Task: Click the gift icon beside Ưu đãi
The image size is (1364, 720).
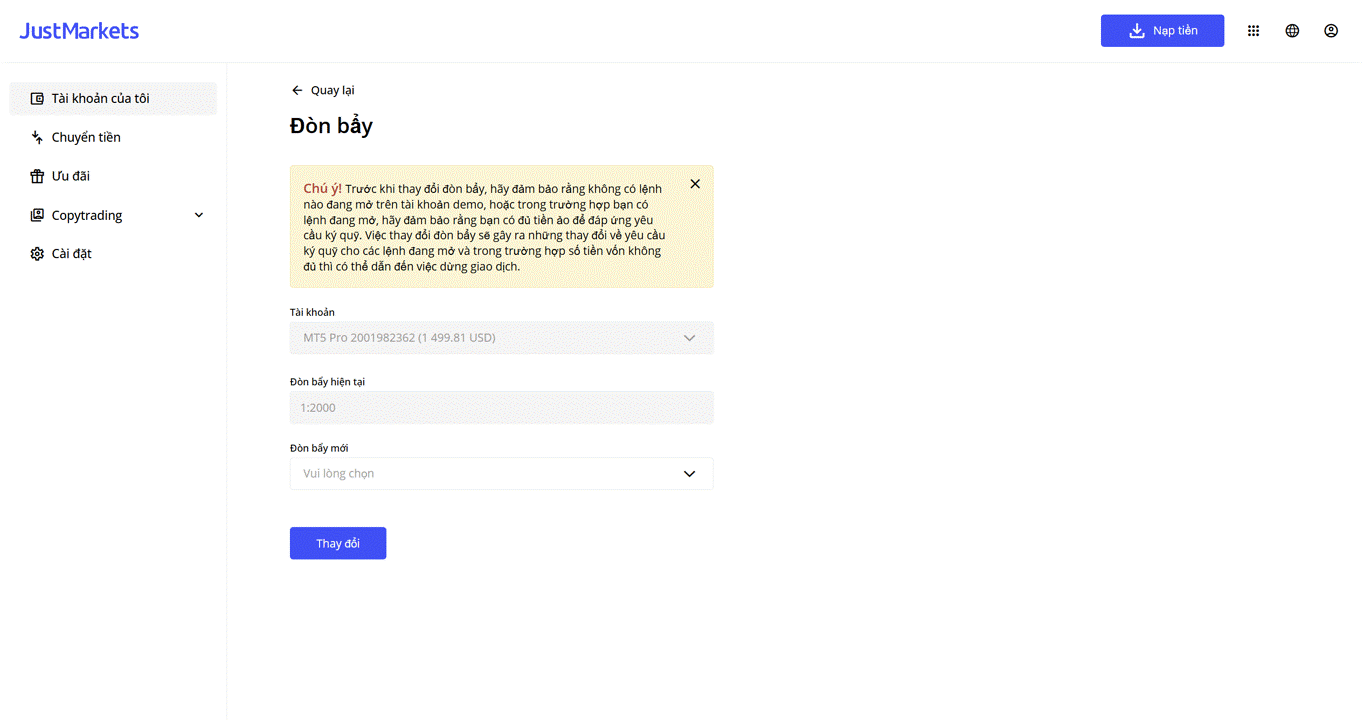Action: tap(37, 176)
